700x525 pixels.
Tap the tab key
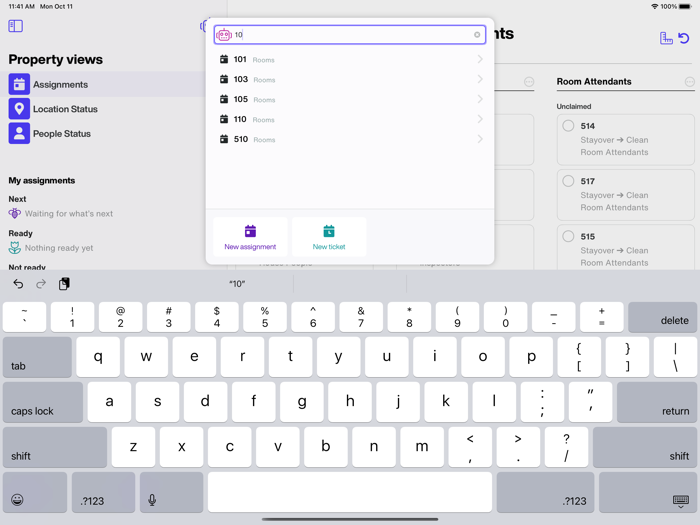37,358
